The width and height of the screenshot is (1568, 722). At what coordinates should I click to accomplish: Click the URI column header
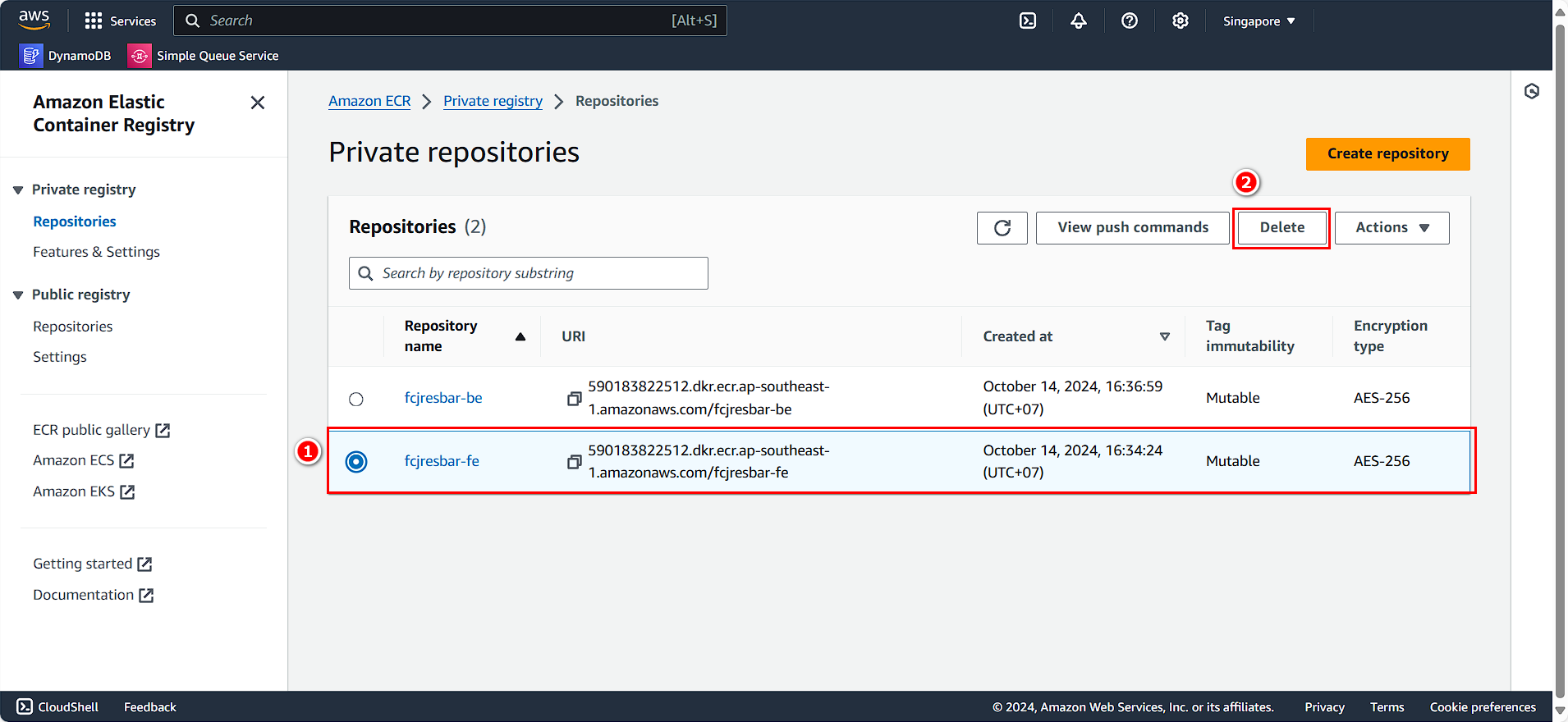point(574,336)
